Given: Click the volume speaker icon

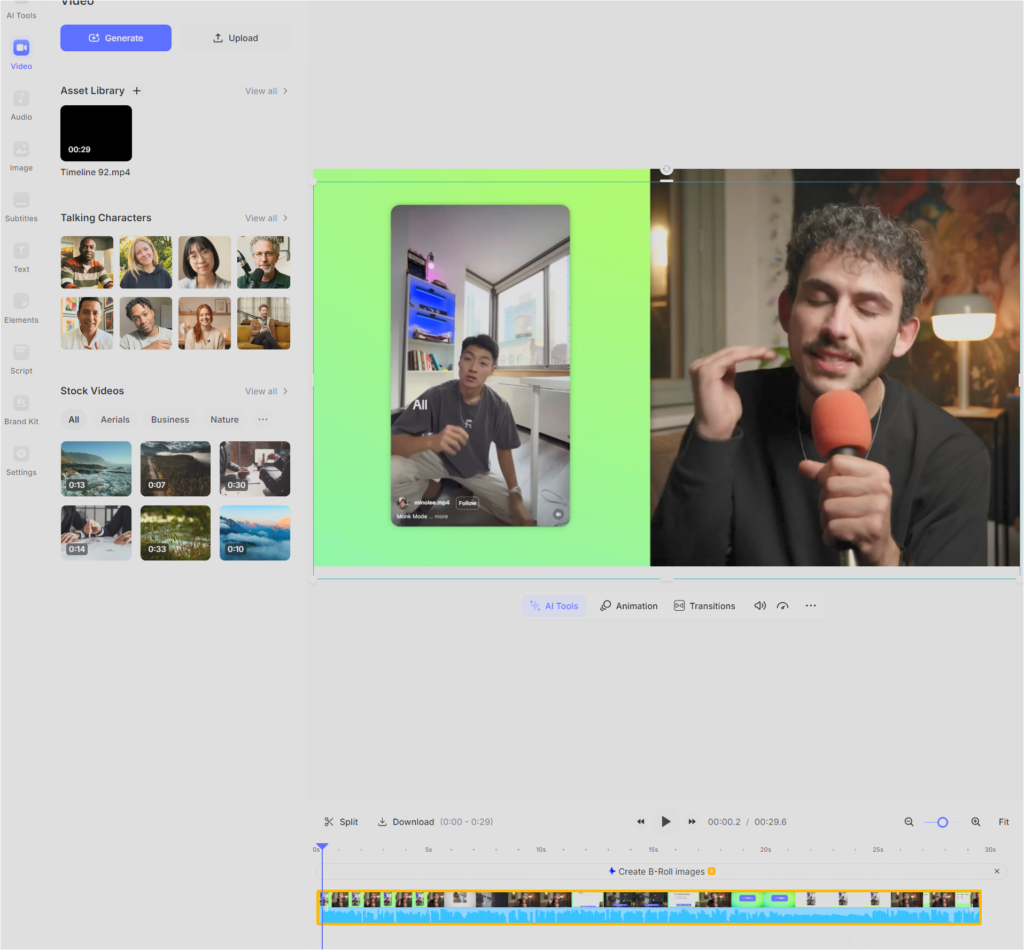Looking at the screenshot, I should coord(760,606).
